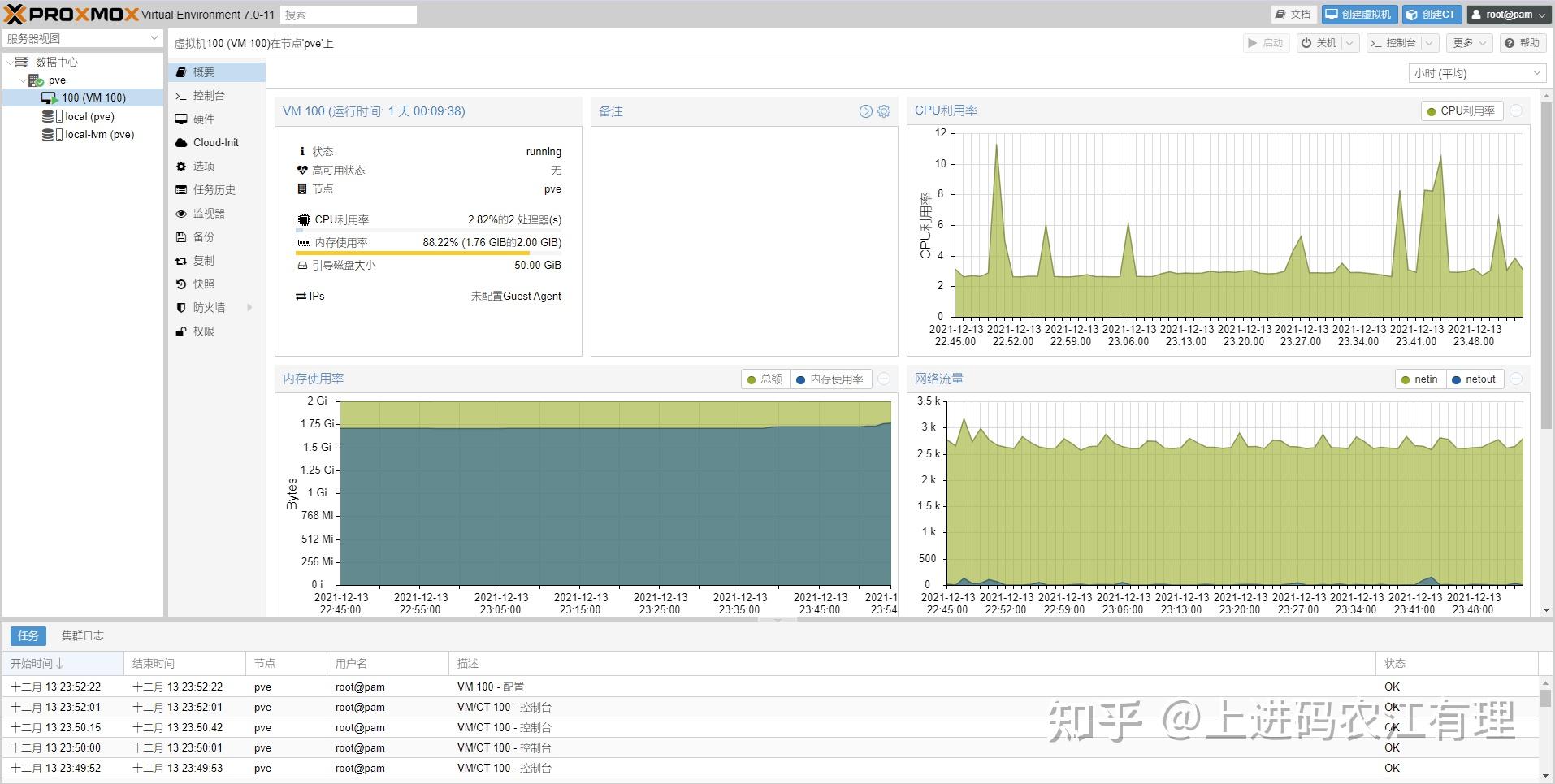The height and width of the screenshot is (784, 1555).
Task: Open the 服务器视图 view selector dropdown
Action: 81,38
